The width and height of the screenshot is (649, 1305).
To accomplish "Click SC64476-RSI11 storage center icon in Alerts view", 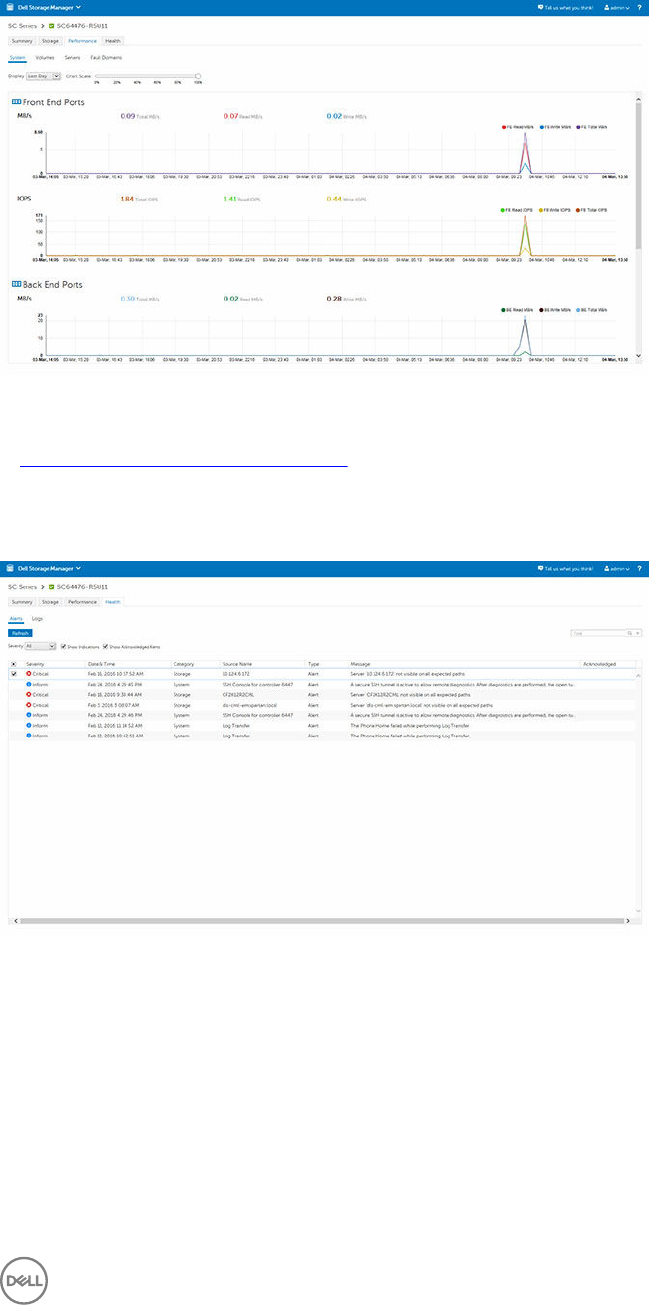I will tap(51, 586).
